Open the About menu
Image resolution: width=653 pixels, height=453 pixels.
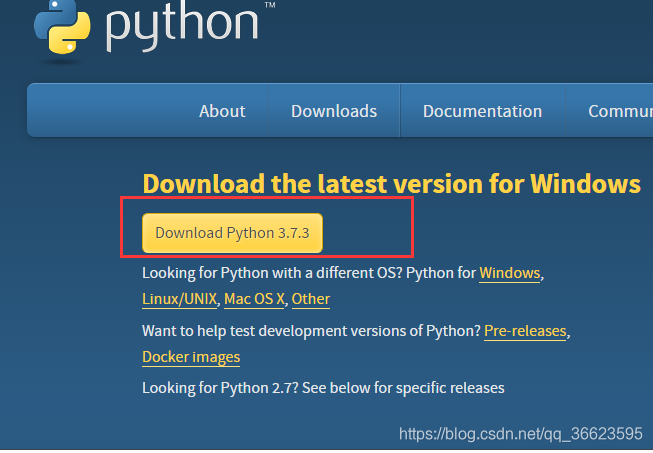222,111
